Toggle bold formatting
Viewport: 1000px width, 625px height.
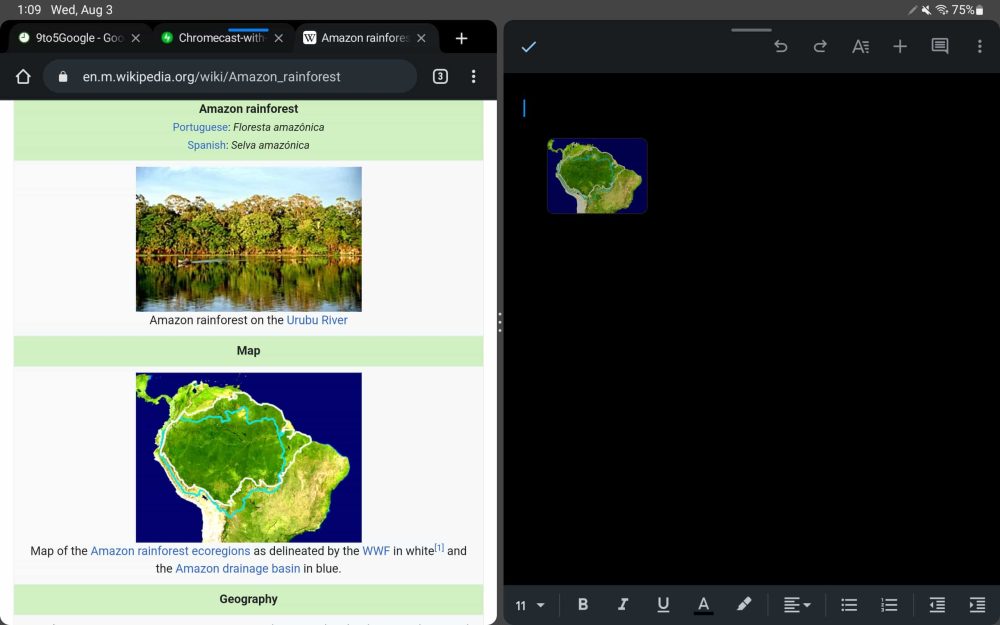tap(583, 605)
